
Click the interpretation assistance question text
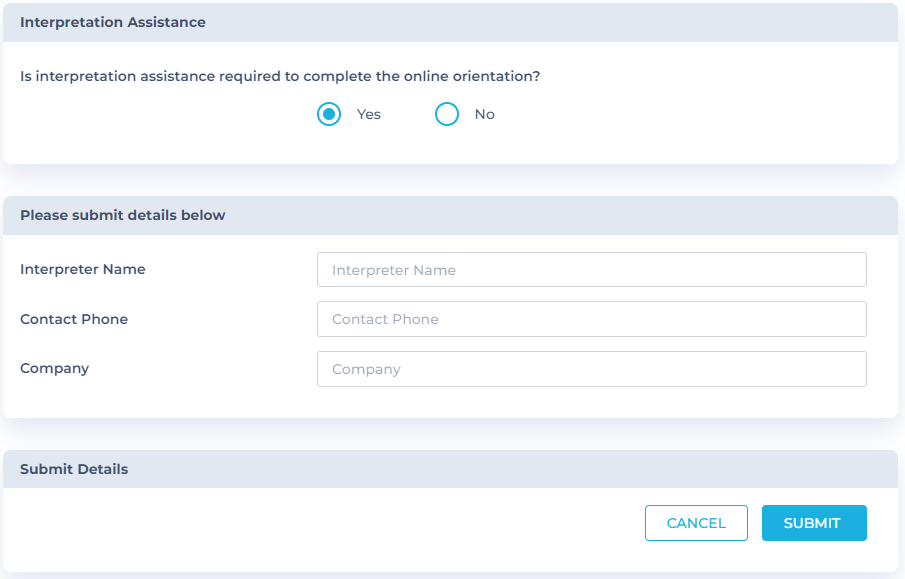(280, 76)
